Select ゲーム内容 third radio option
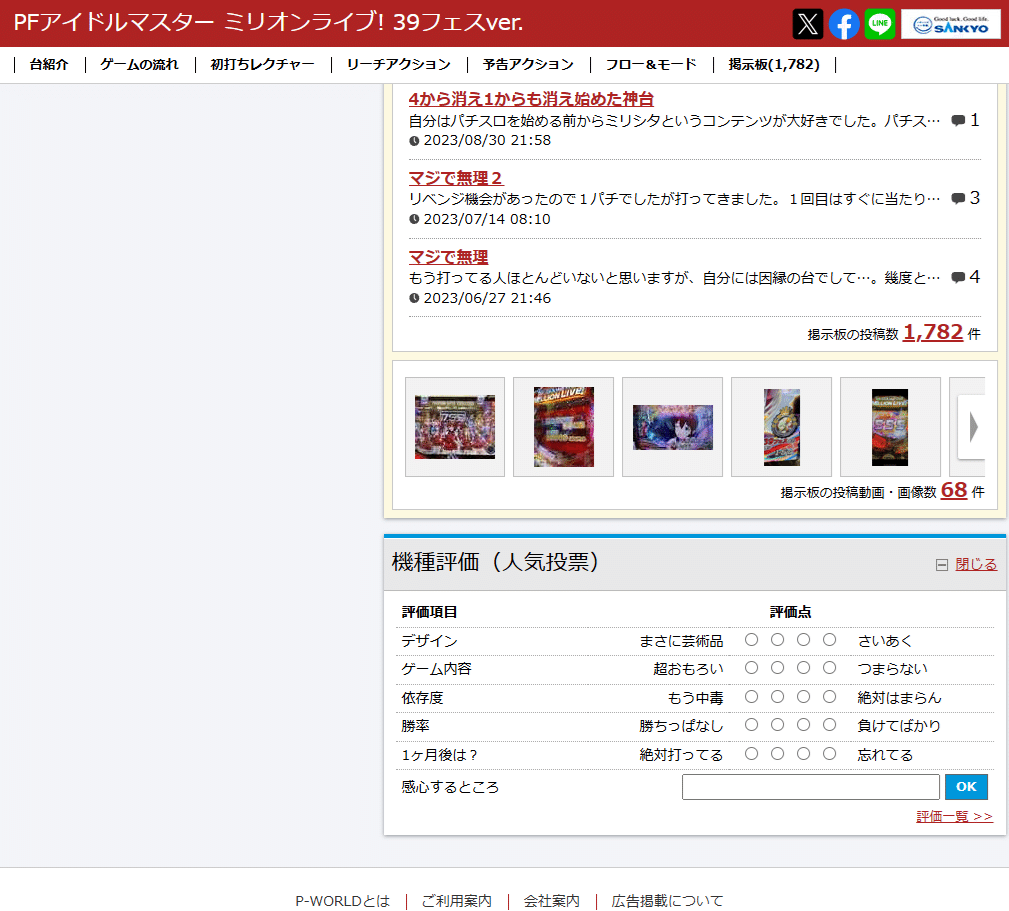This screenshot has width=1009, height=911. (x=803, y=668)
